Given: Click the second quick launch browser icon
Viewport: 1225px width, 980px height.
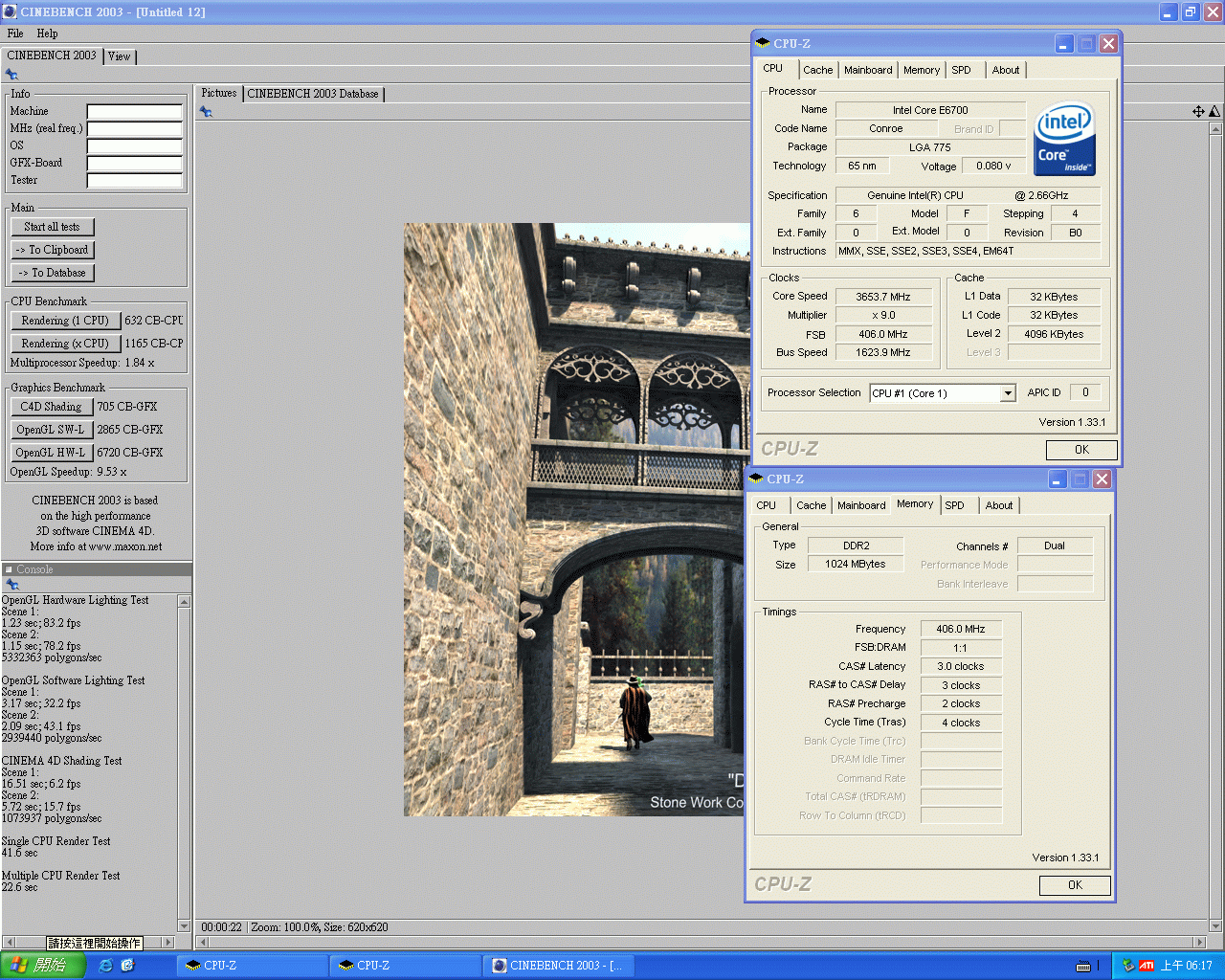Looking at the screenshot, I should coord(127,966).
